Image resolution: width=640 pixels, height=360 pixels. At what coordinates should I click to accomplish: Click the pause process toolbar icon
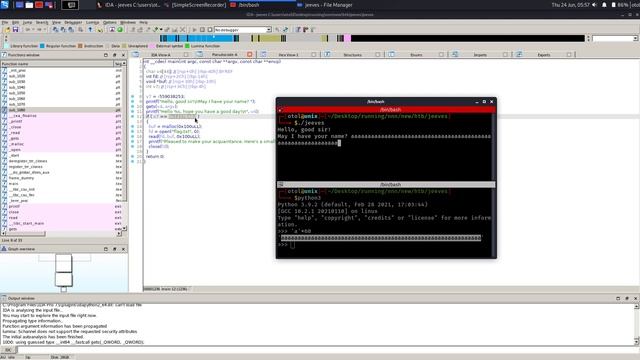click(202, 30)
